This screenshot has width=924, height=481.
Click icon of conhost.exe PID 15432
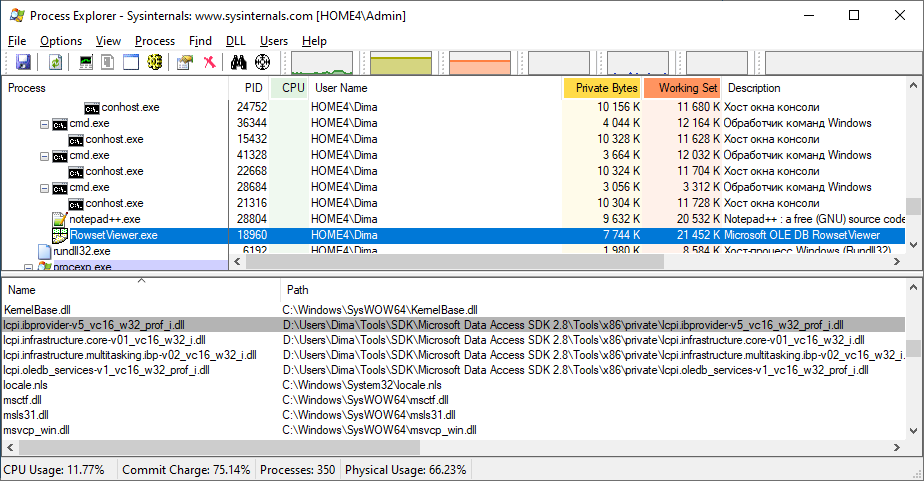pos(75,140)
